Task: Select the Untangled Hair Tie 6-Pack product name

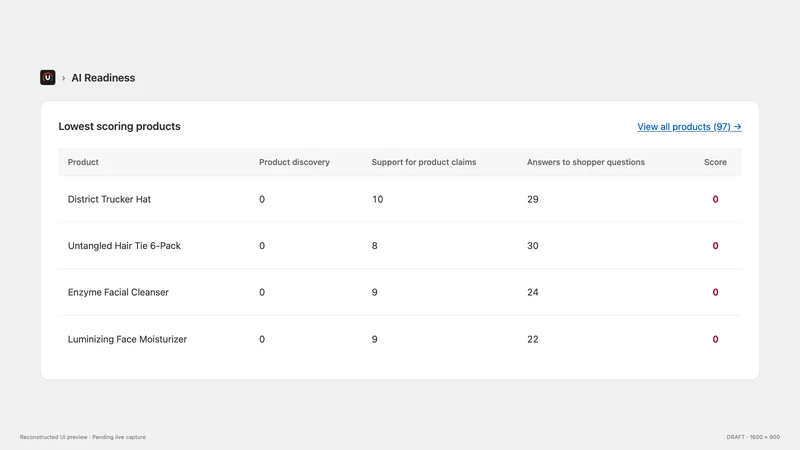Action: tap(124, 246)
